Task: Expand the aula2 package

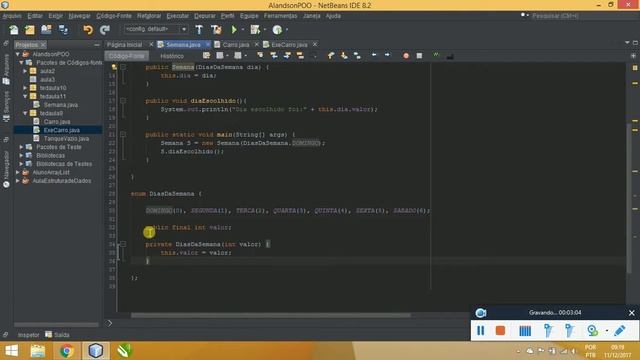Action: click(x=25, y=71)
